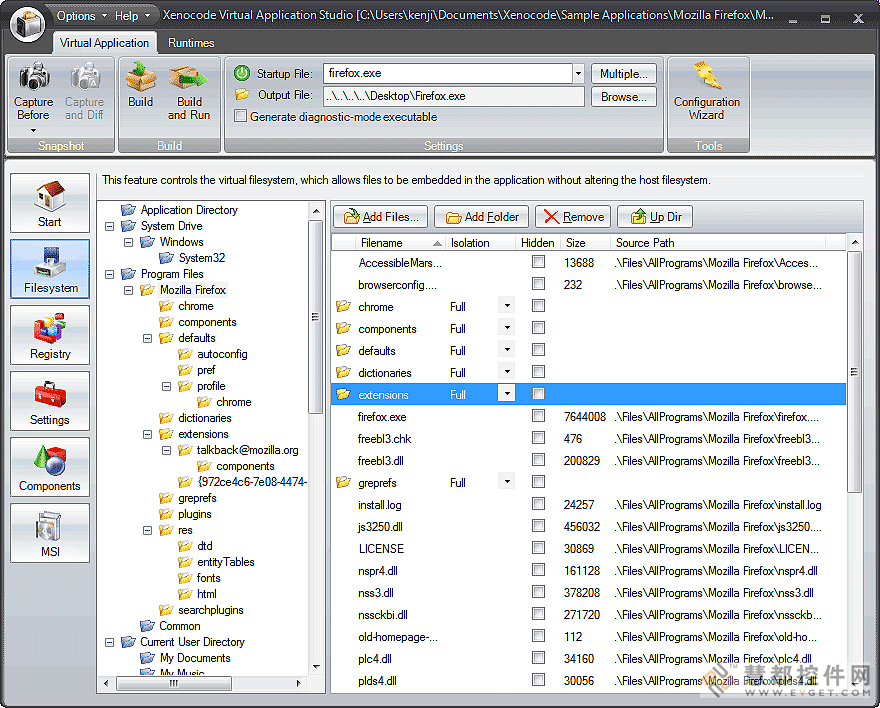Screen dimensions: 880x708
Task: Collapse the System Drive tree node
Action: [x=109, y=226]
